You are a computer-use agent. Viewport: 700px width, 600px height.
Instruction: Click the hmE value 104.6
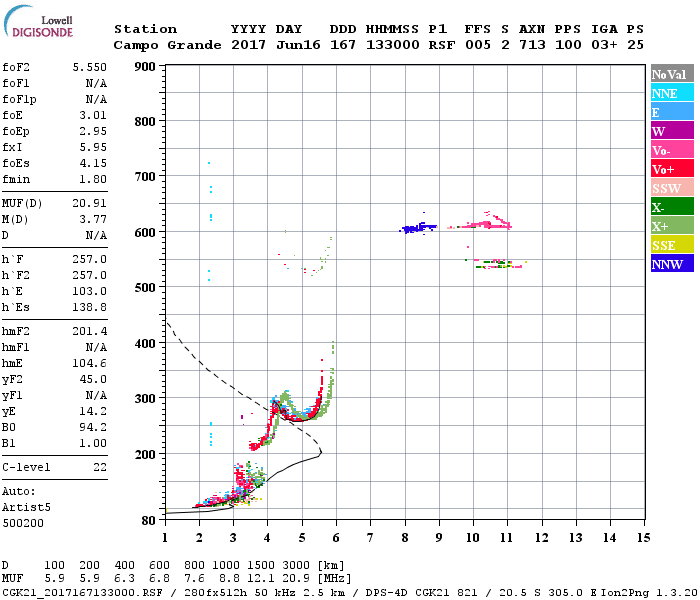point(90,363)
